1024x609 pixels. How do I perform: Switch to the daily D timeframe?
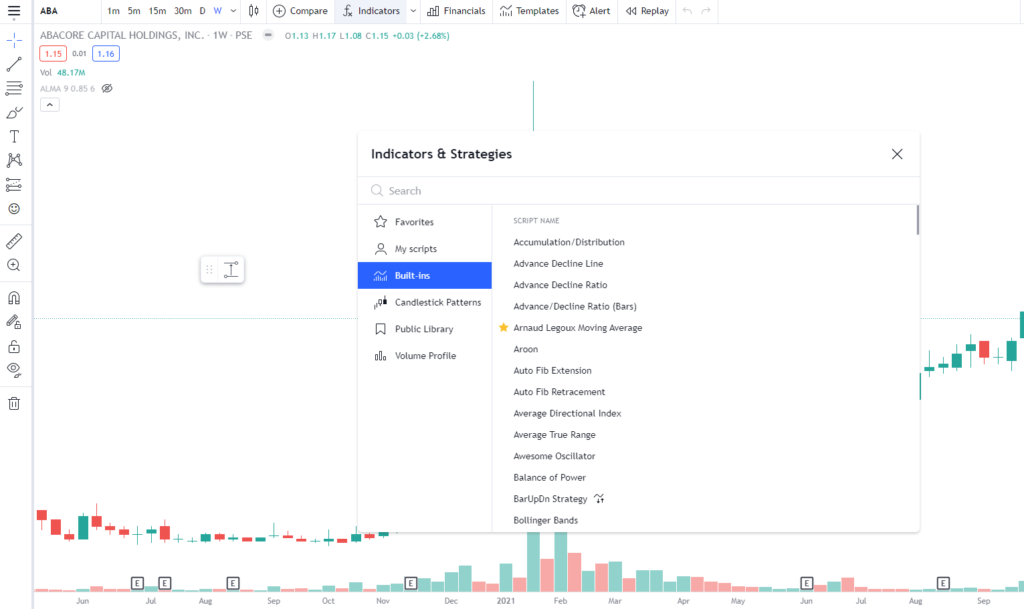coord(202,11)
